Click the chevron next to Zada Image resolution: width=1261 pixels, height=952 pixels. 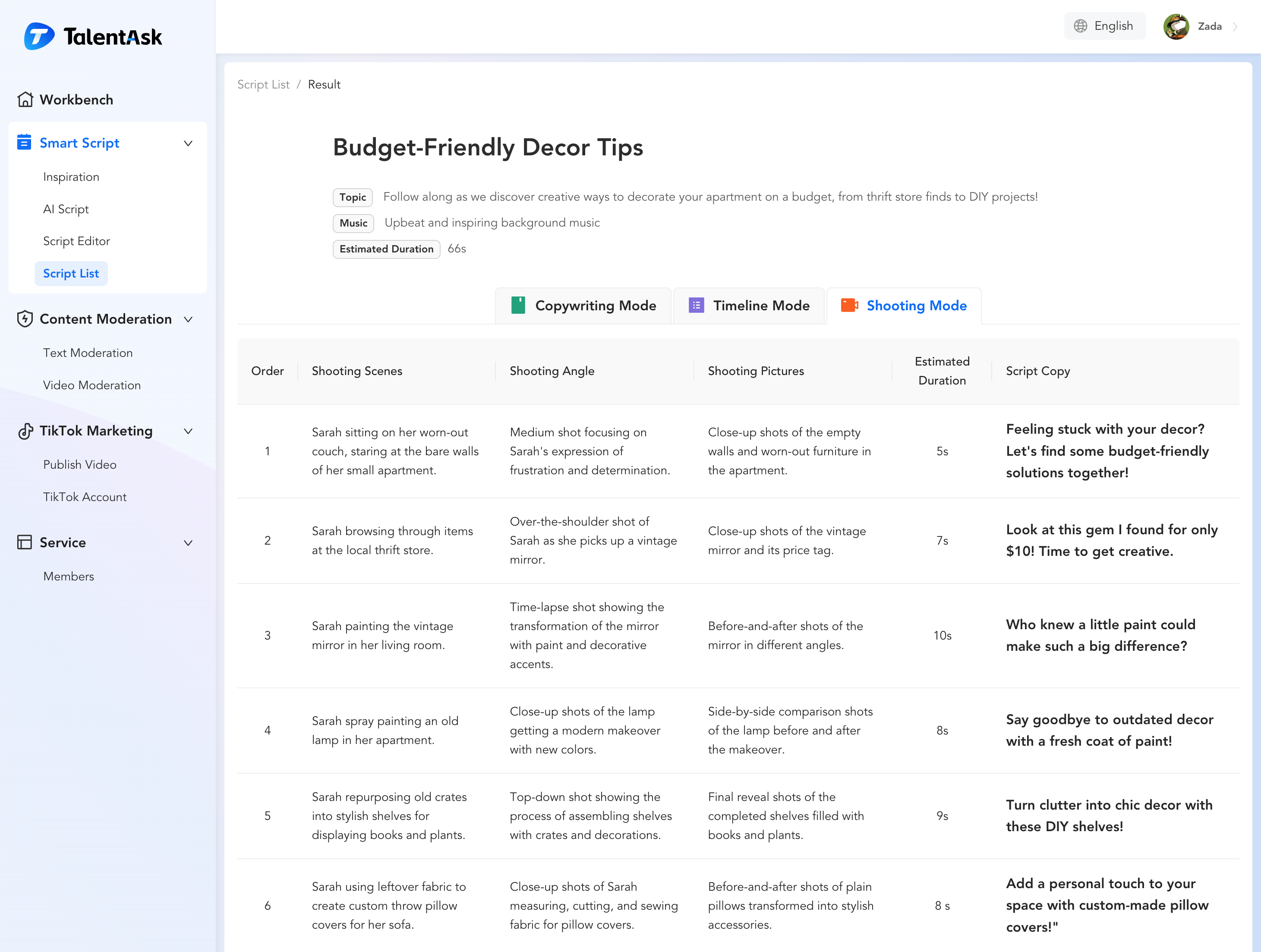pos(1236,27)
